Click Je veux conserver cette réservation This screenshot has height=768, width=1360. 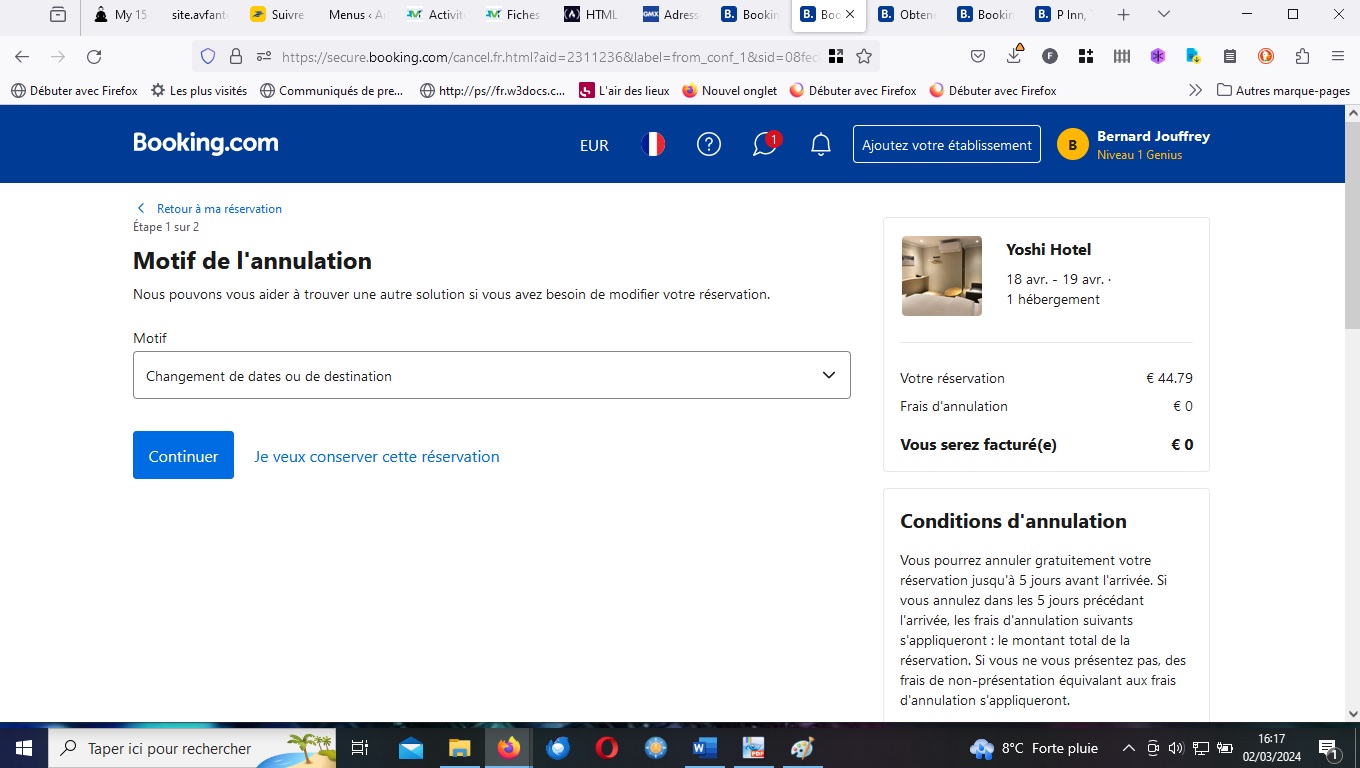point(377,457)
